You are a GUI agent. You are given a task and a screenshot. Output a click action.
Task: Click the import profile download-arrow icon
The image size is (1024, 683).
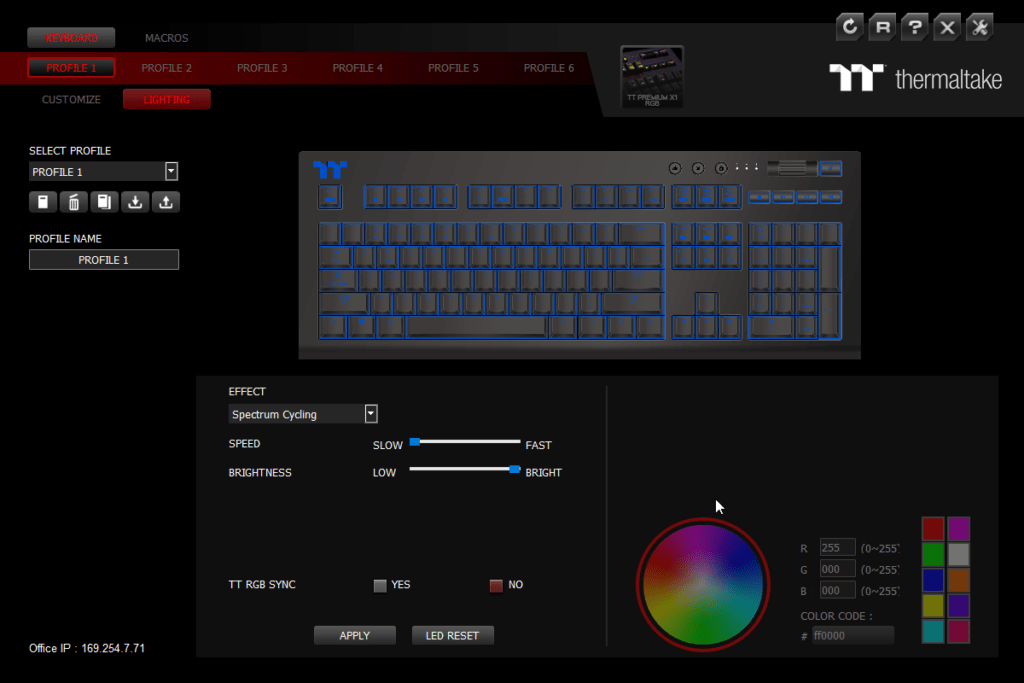(135, 202)
